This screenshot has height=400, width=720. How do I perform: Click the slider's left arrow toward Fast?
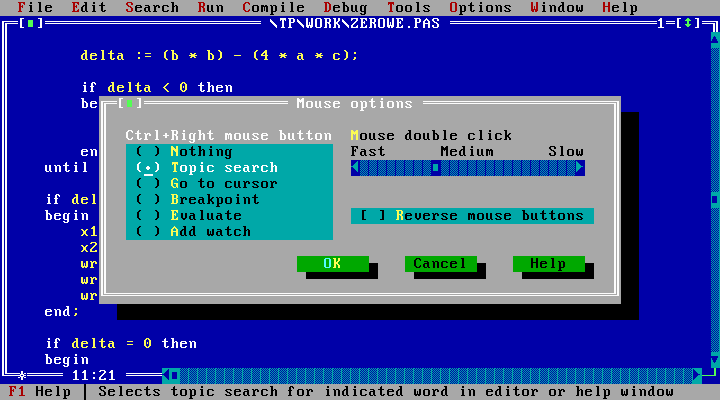[x=356, y=167]
